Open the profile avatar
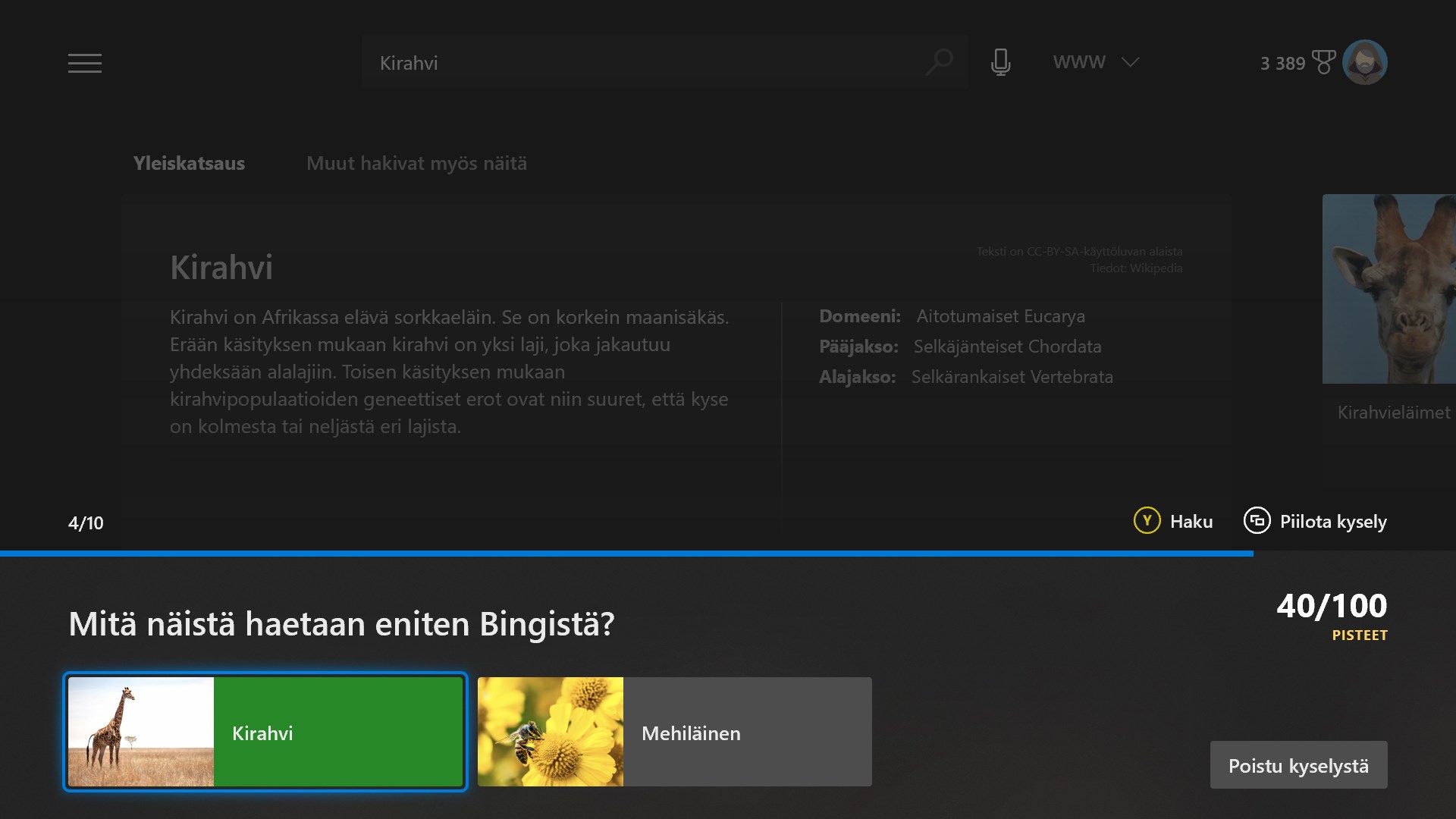 click(x=1366, y=61)
